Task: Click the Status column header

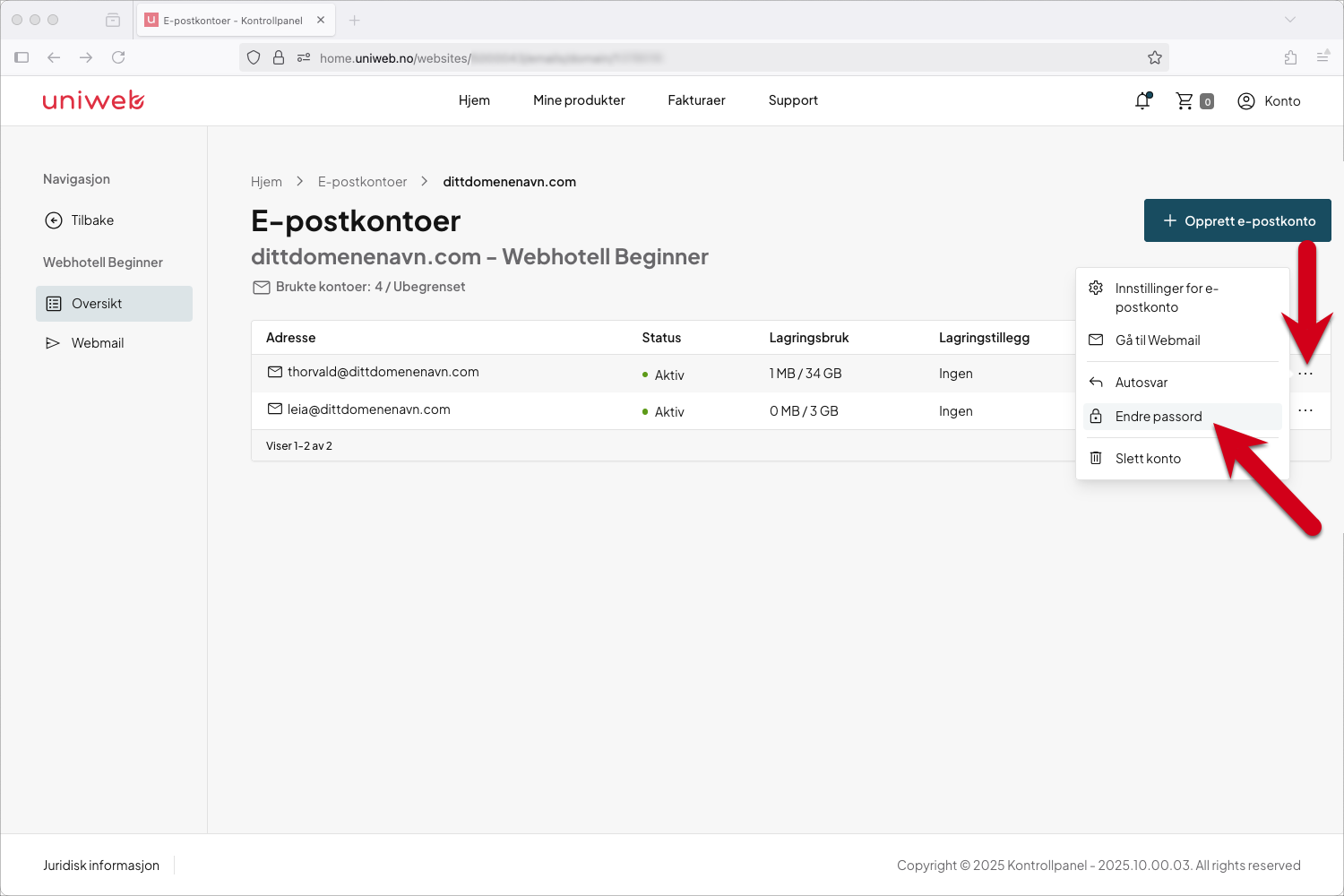Action: [661, 338]
